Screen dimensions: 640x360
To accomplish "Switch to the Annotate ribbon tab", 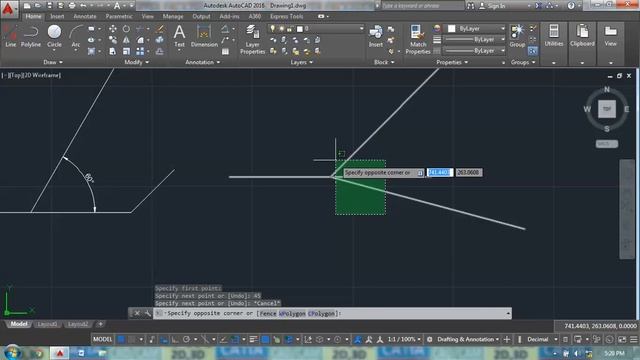I will point(84,16).
